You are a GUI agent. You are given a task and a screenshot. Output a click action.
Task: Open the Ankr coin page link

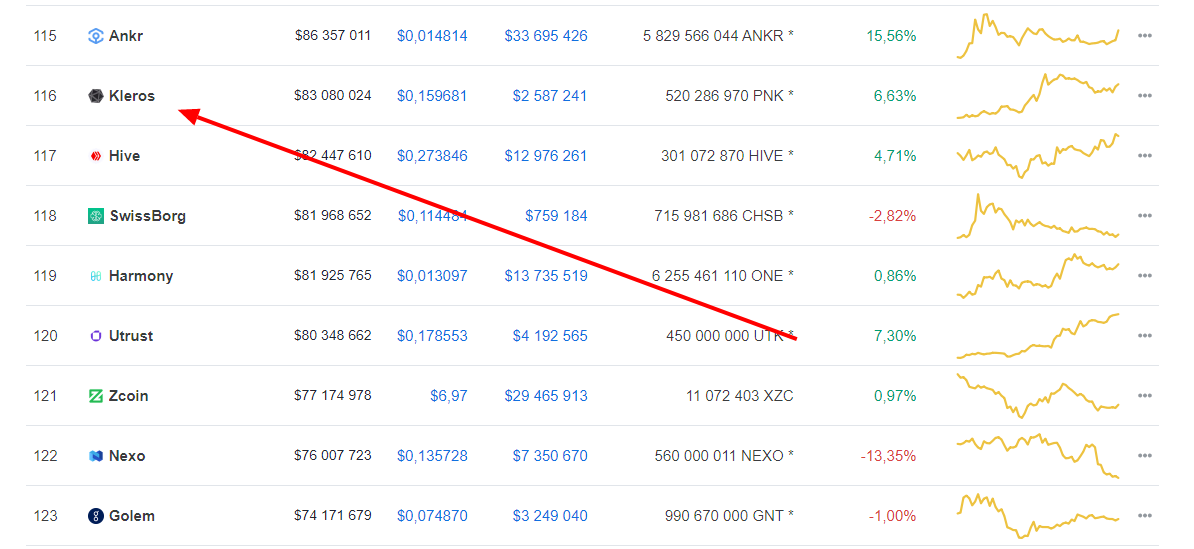(x=126, y=36)
